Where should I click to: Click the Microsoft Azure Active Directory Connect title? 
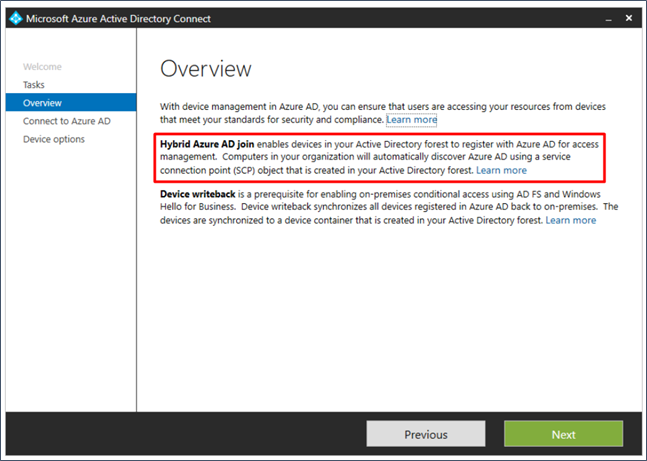tap(118, 19)
